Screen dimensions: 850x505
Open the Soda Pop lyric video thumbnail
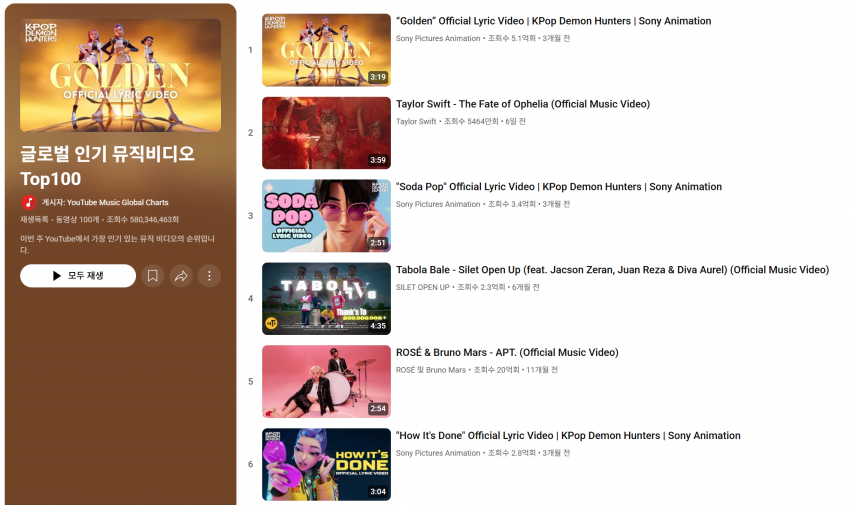pos(326,216)
